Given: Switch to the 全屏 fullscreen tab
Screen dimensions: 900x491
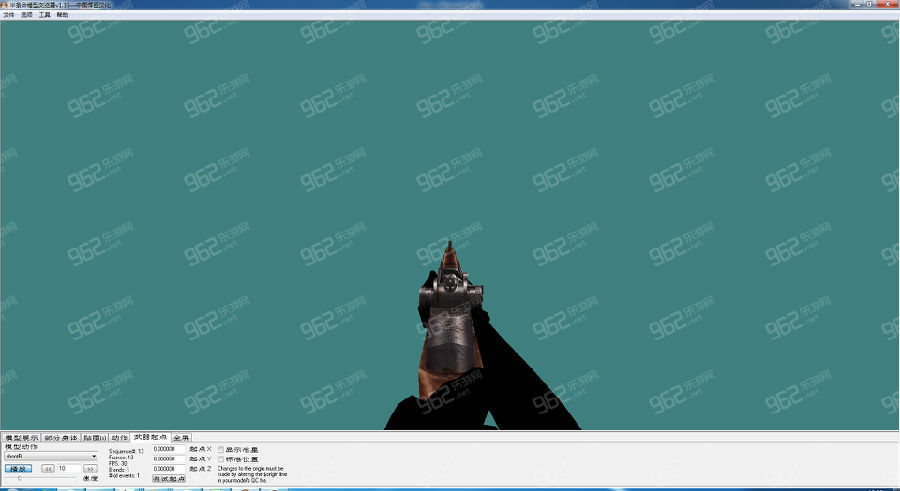Looking at the screenshot, I should point(181,438).
